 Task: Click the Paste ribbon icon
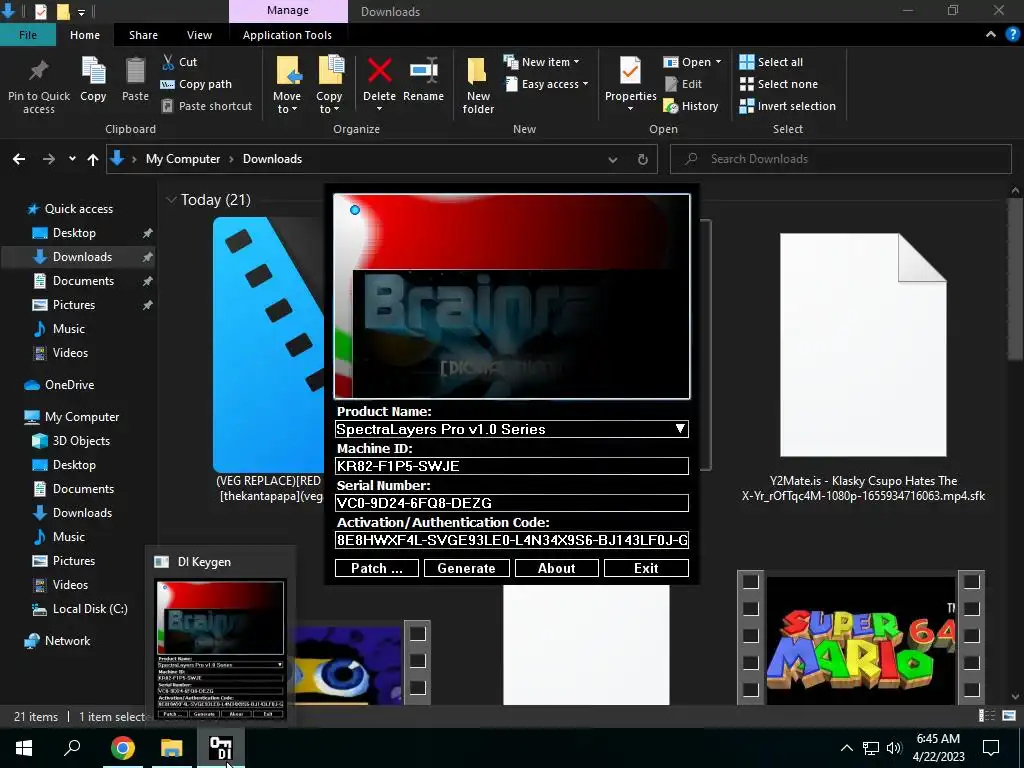click(135, 71)
